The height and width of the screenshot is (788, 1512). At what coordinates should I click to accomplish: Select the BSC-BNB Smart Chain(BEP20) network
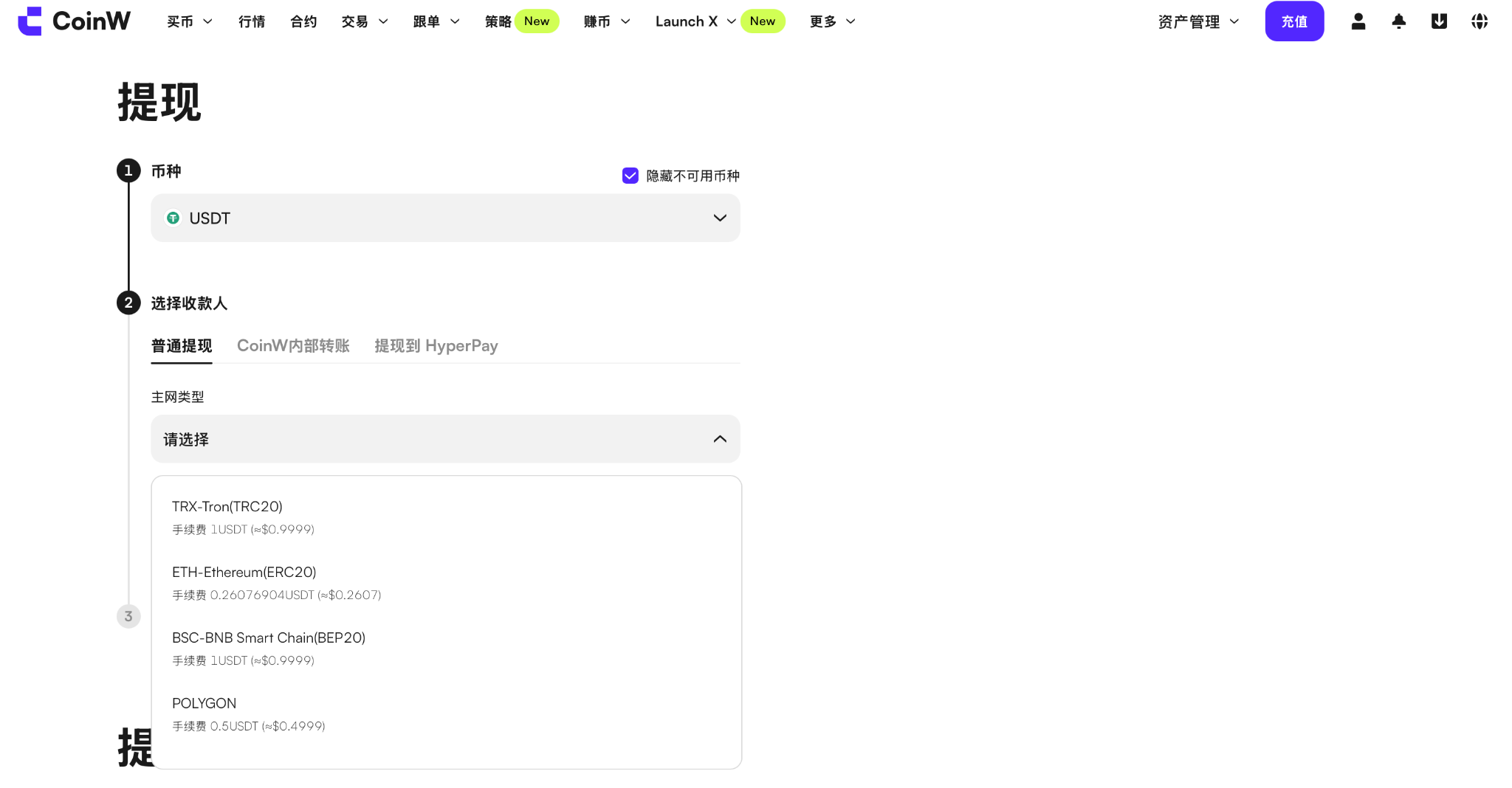pyautogui.click(x=446, y=649)
